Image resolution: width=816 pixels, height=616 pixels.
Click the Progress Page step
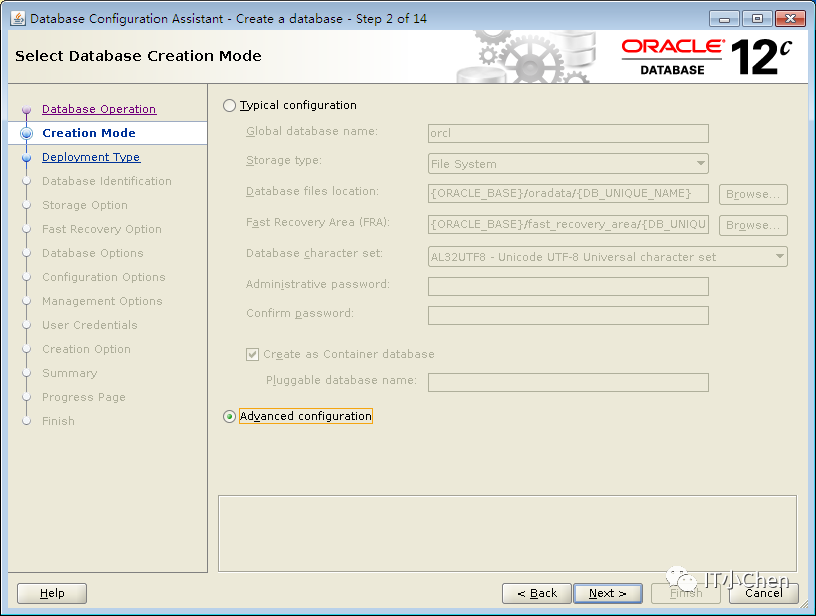(x=84, y=397)
